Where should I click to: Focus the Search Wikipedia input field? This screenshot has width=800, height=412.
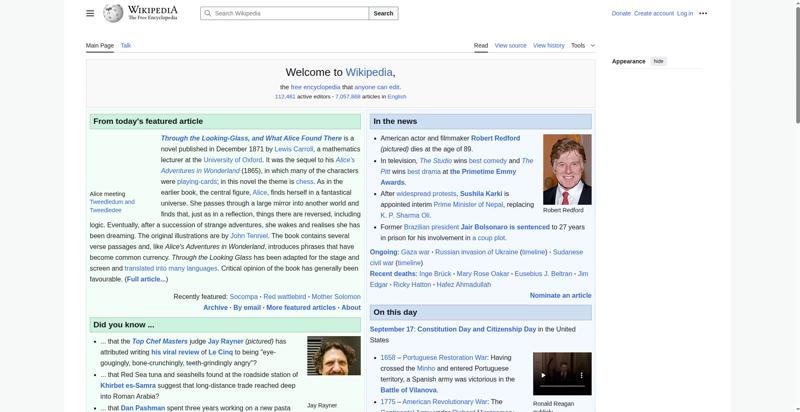point(285,13)
